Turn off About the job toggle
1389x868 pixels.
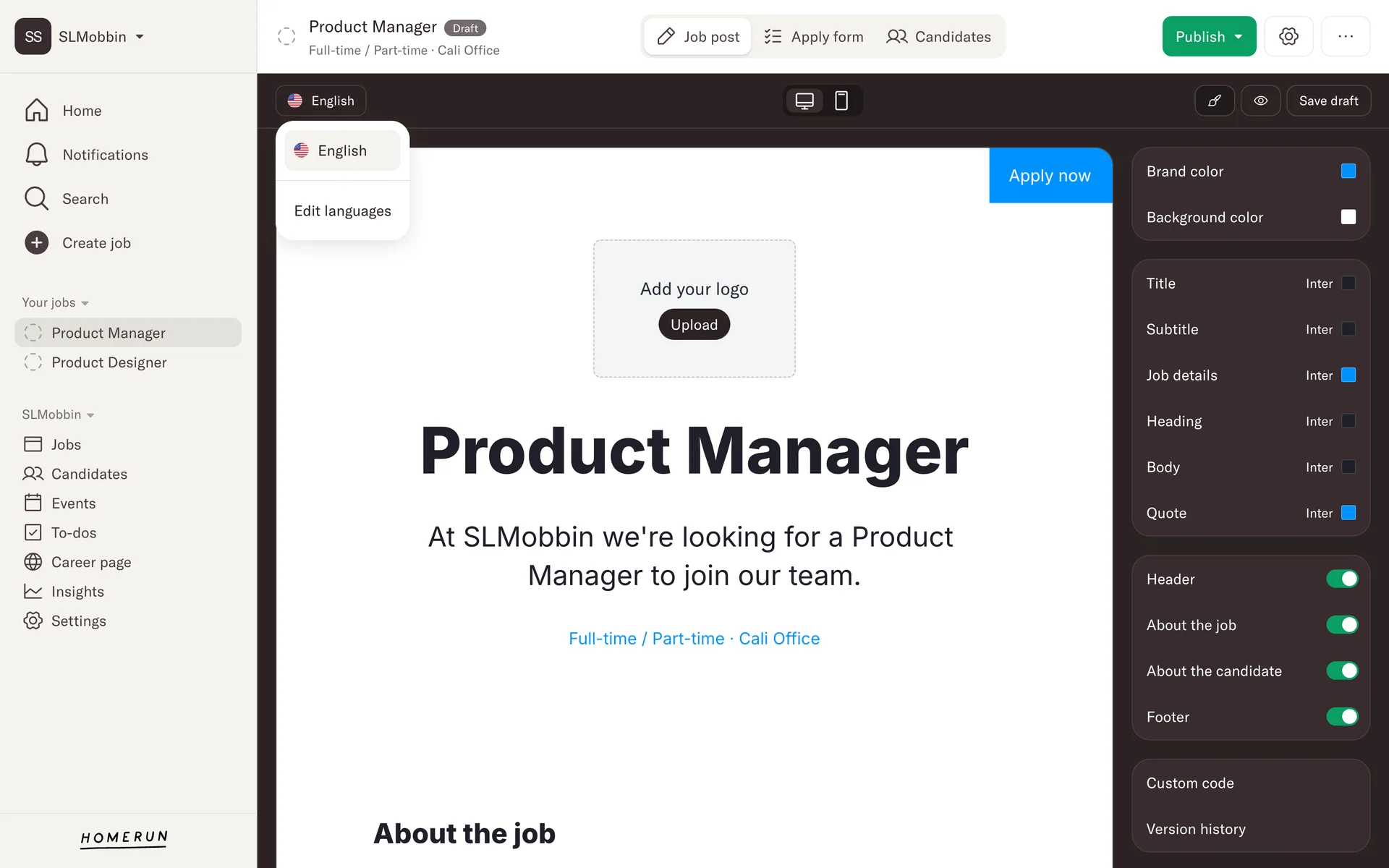click(x=1342, y=625)
